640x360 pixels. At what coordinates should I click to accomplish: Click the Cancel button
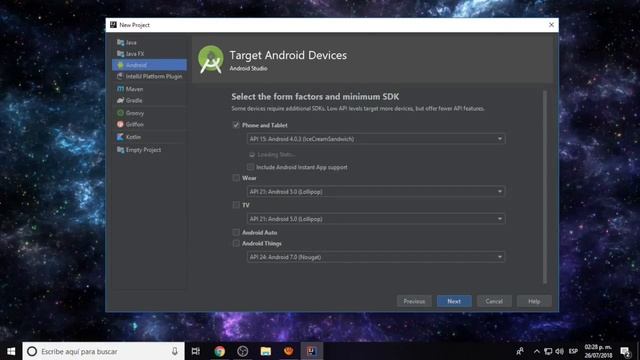(x=494, y=301)
